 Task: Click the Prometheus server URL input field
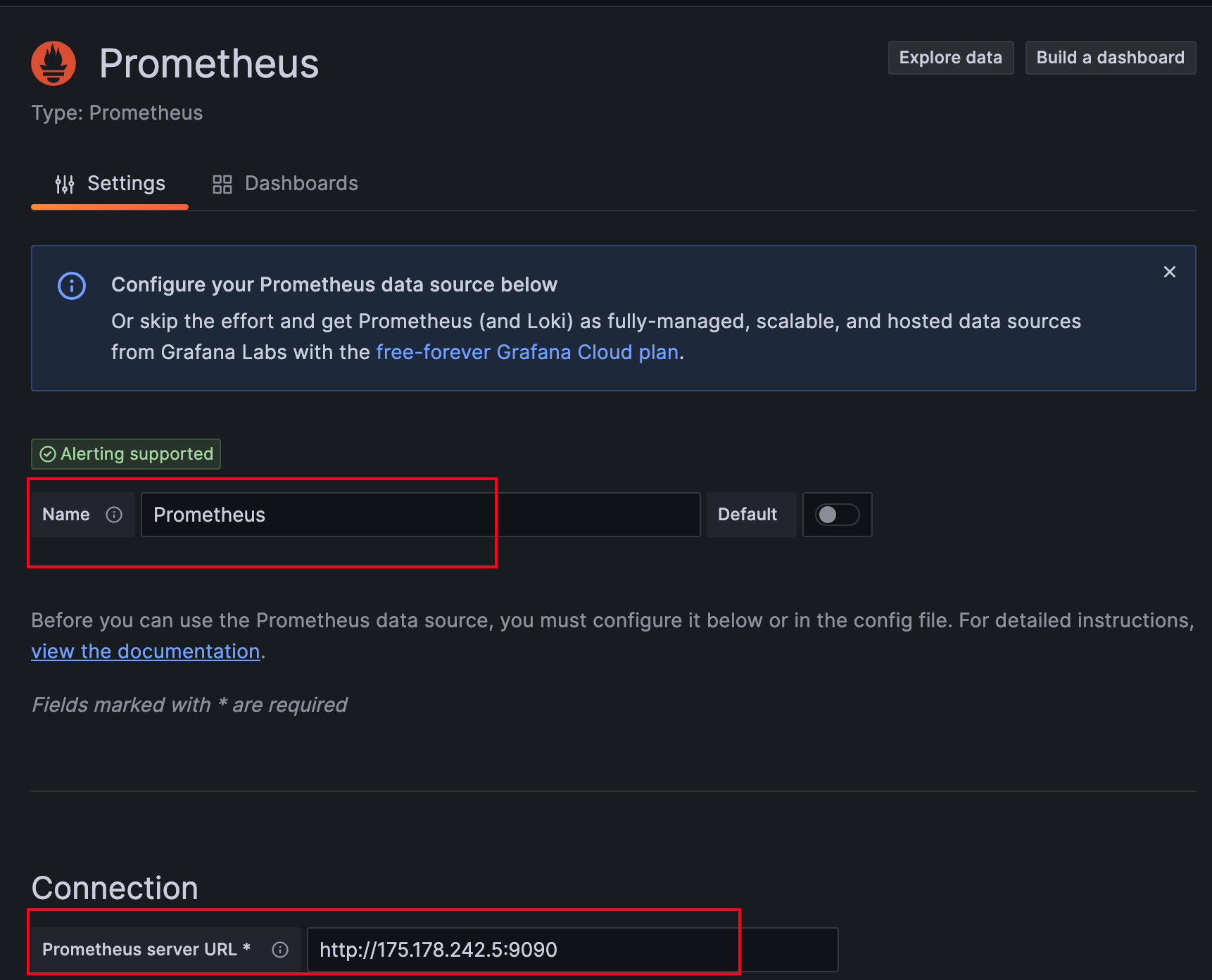(x=573, y=950)
